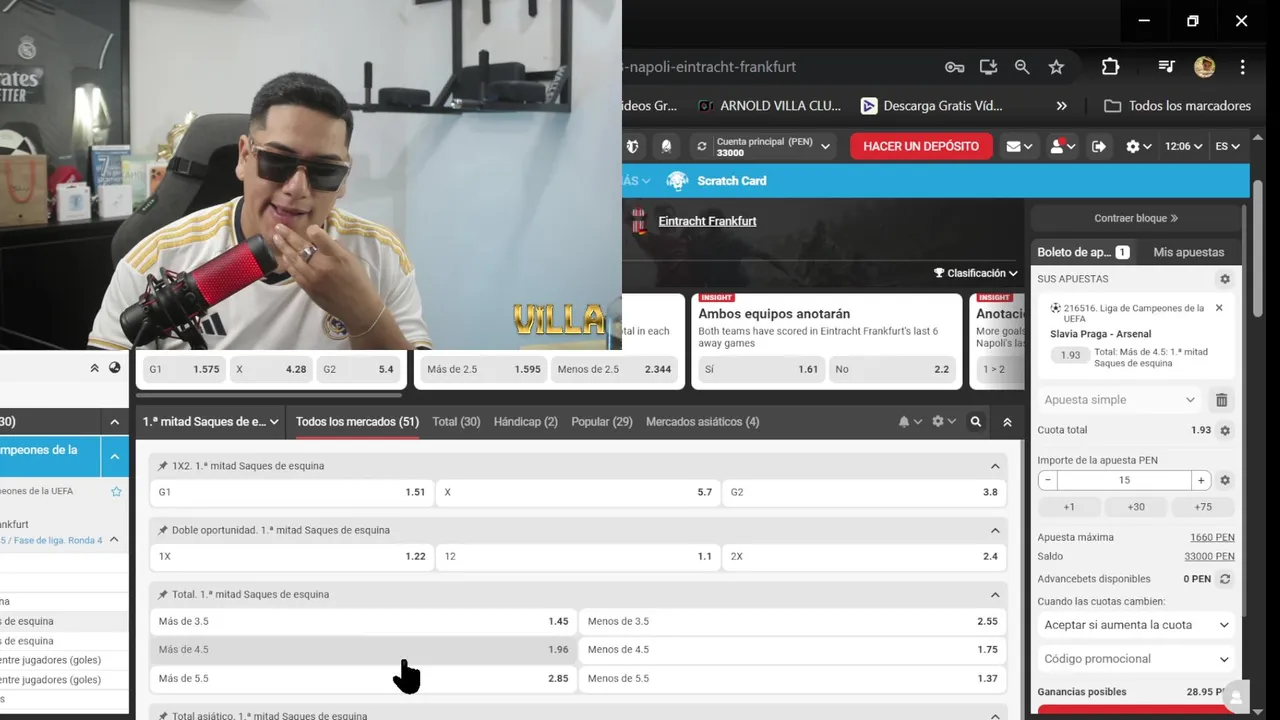1280x720 pixels.
Task: Decrease the stake with the minus button
Action: coord(1048,480)
